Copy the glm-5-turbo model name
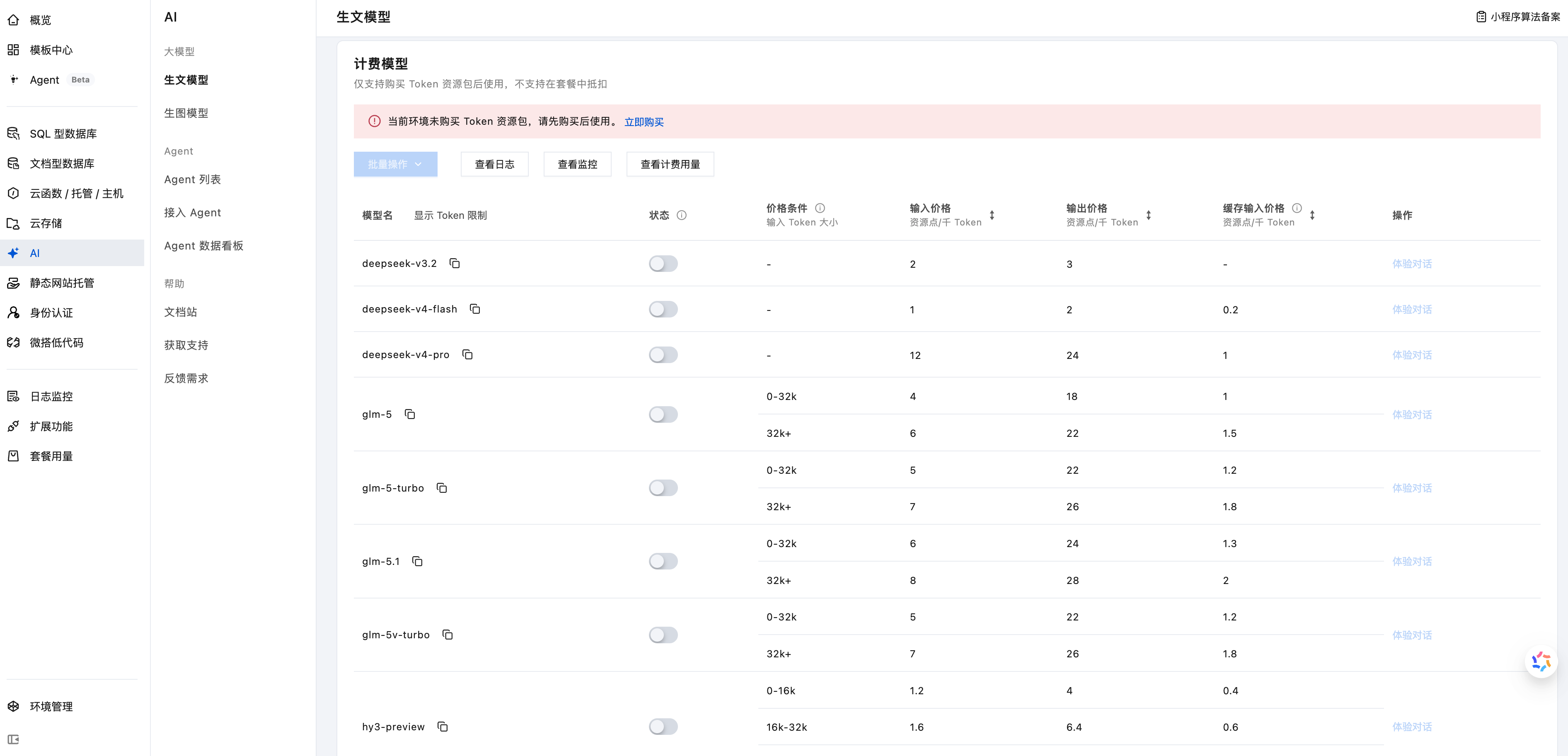Image resolution: width=1568 pixels, height=756 pixels. [441, 488]
